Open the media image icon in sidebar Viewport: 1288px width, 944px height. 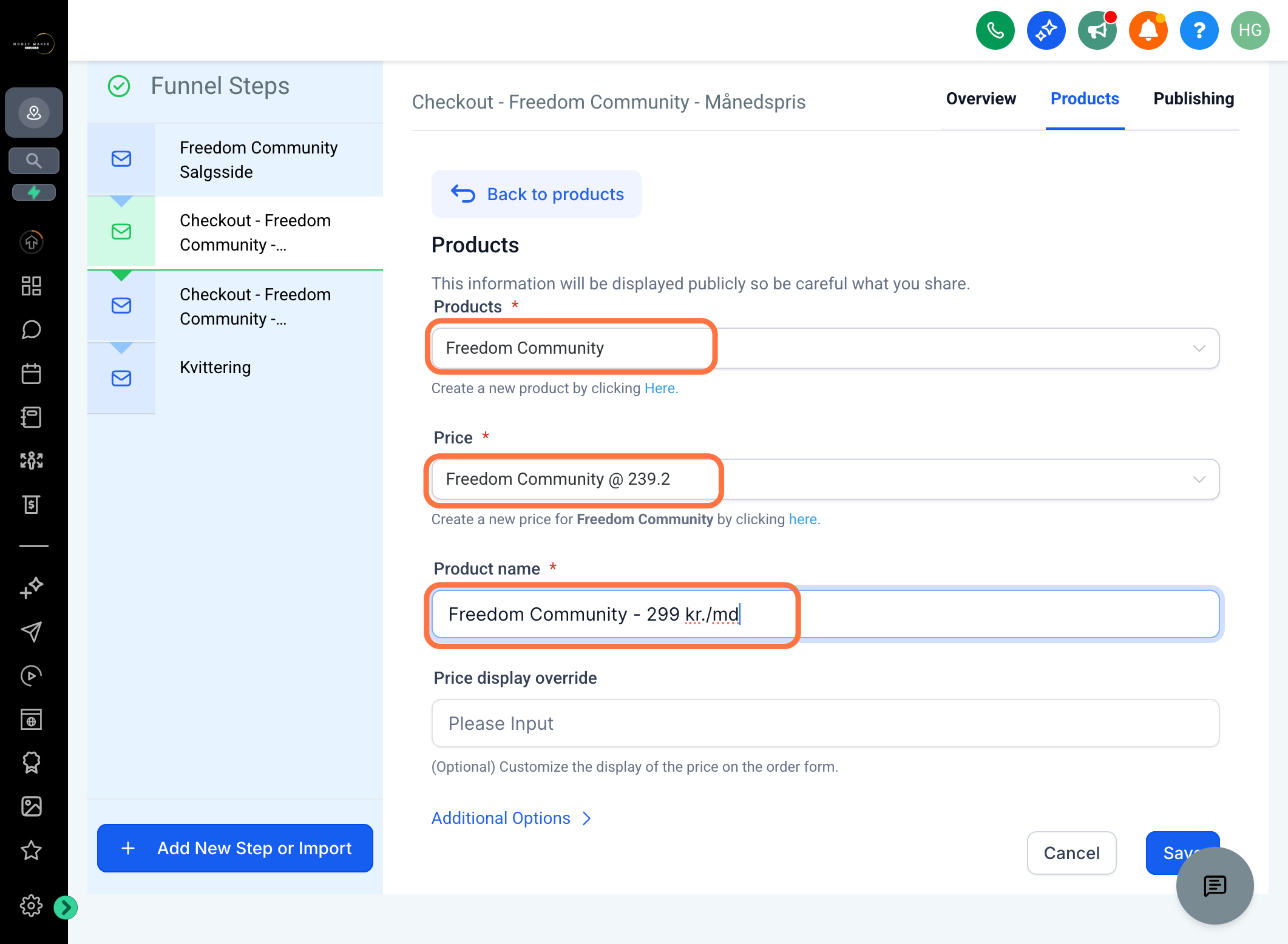pos(32,806)
